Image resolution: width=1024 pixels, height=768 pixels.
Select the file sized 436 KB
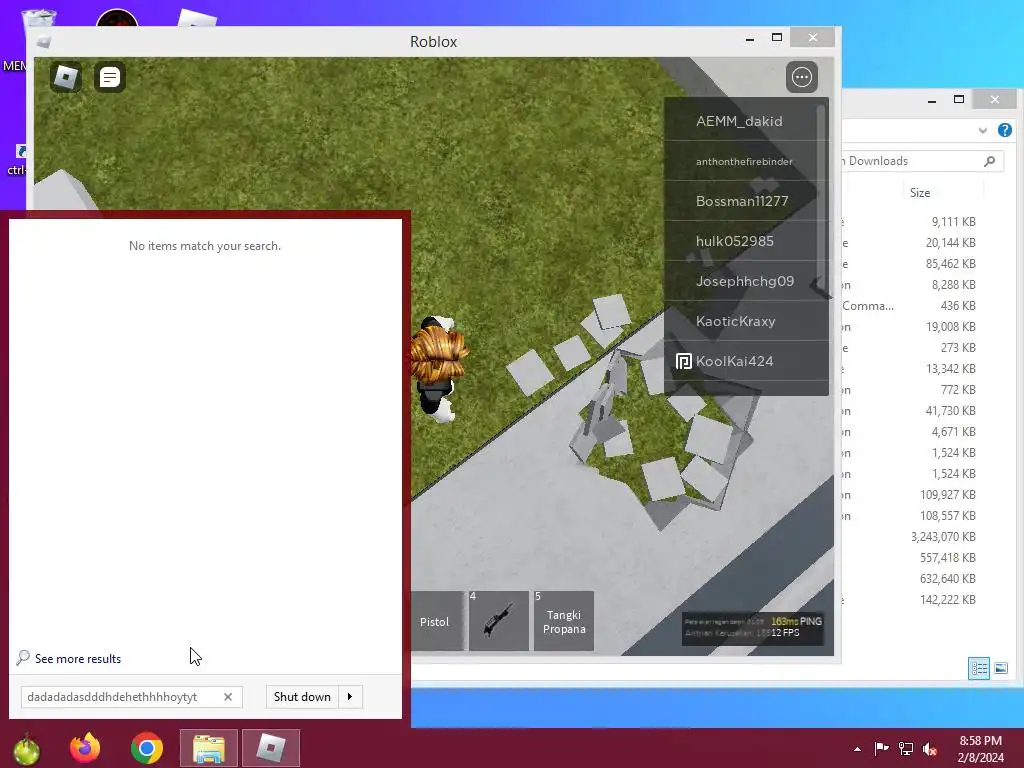(x=958, y=306)
